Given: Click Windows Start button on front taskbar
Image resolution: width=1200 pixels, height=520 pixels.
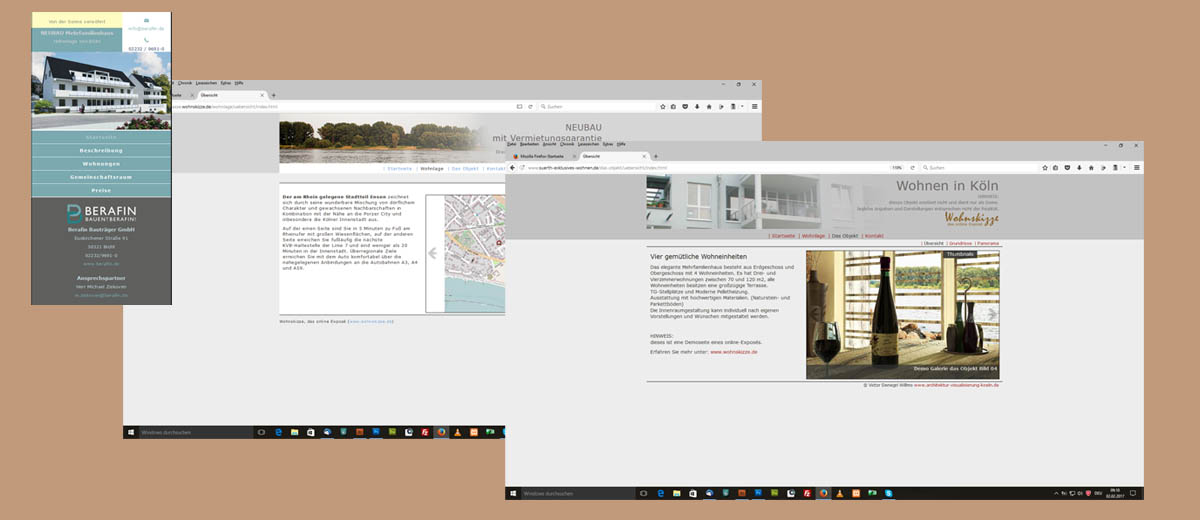Looking at the screenshot, I should pos(512,493).
